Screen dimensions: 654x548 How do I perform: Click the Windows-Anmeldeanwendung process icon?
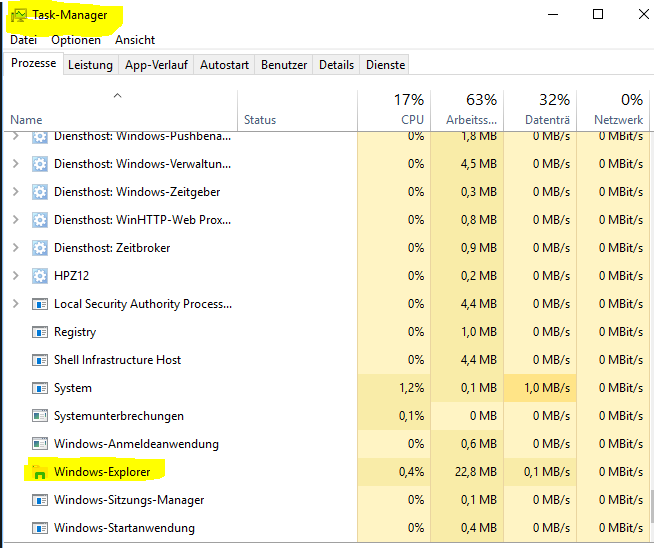pos(40,444)
